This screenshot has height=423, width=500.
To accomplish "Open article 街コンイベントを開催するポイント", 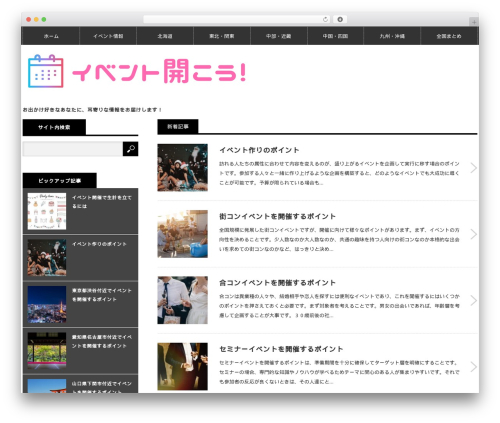I will point(277,216).
